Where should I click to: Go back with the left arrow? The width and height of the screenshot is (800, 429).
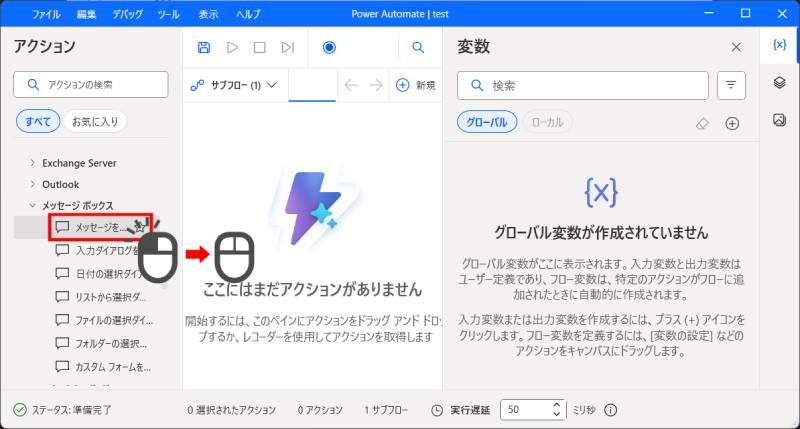[x=351, y=85]
